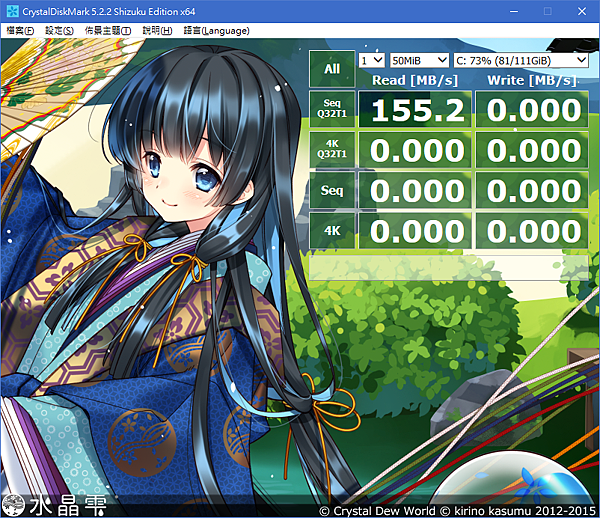Click the Seq Q32T1 write result 0.000

532,109
